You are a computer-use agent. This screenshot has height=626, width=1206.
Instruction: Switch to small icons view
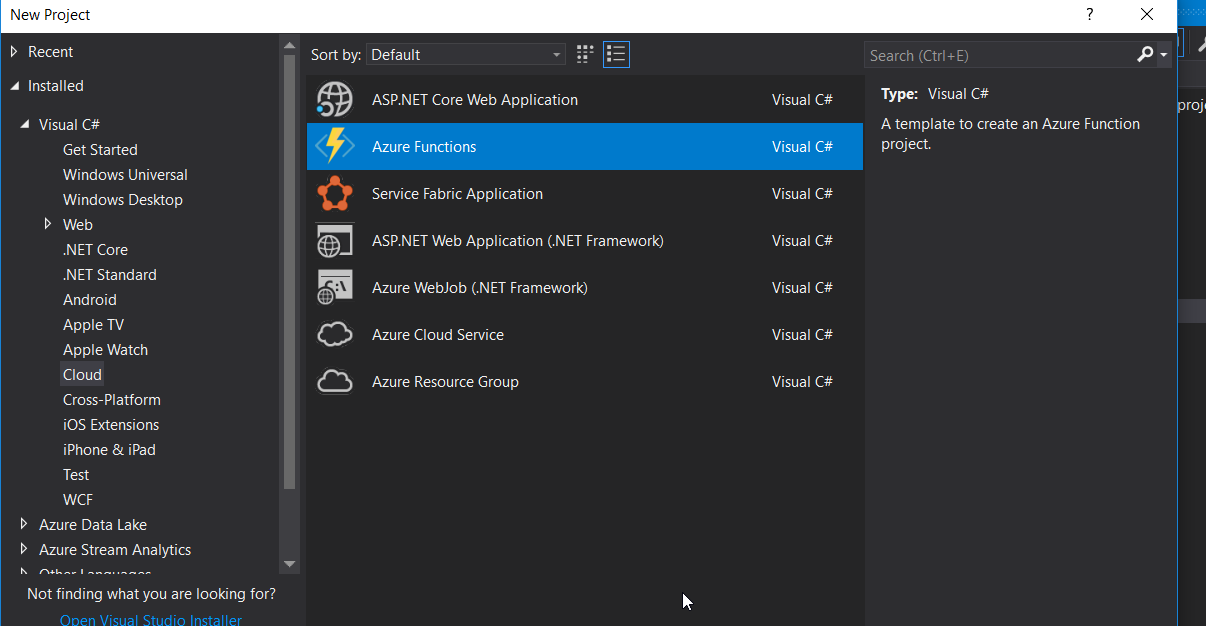[x=586, y=54]
